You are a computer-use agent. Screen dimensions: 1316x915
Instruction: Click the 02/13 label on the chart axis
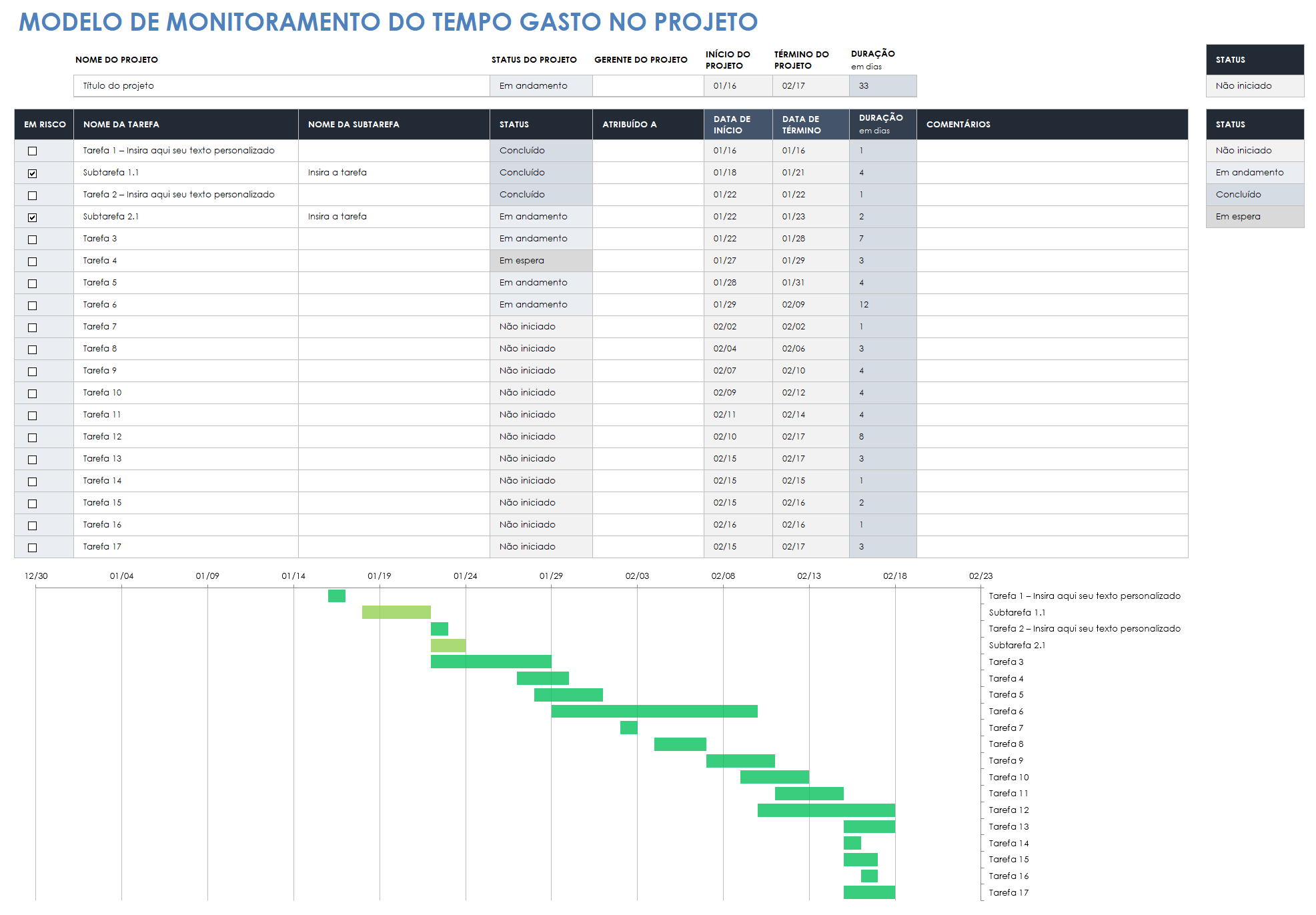[809, 576]
